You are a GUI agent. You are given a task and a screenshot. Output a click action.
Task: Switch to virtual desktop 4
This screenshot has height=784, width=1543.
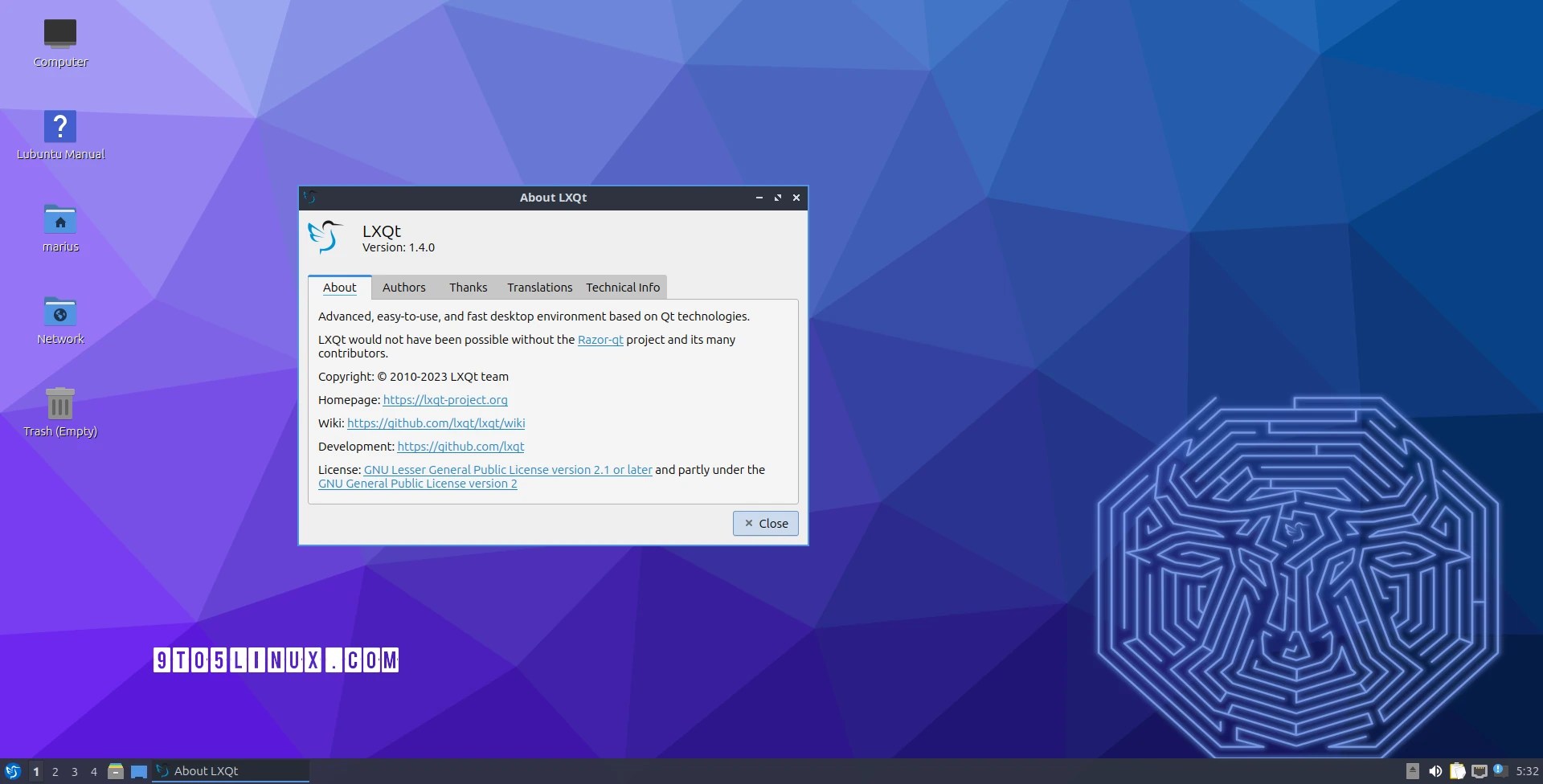pos(94,771)
